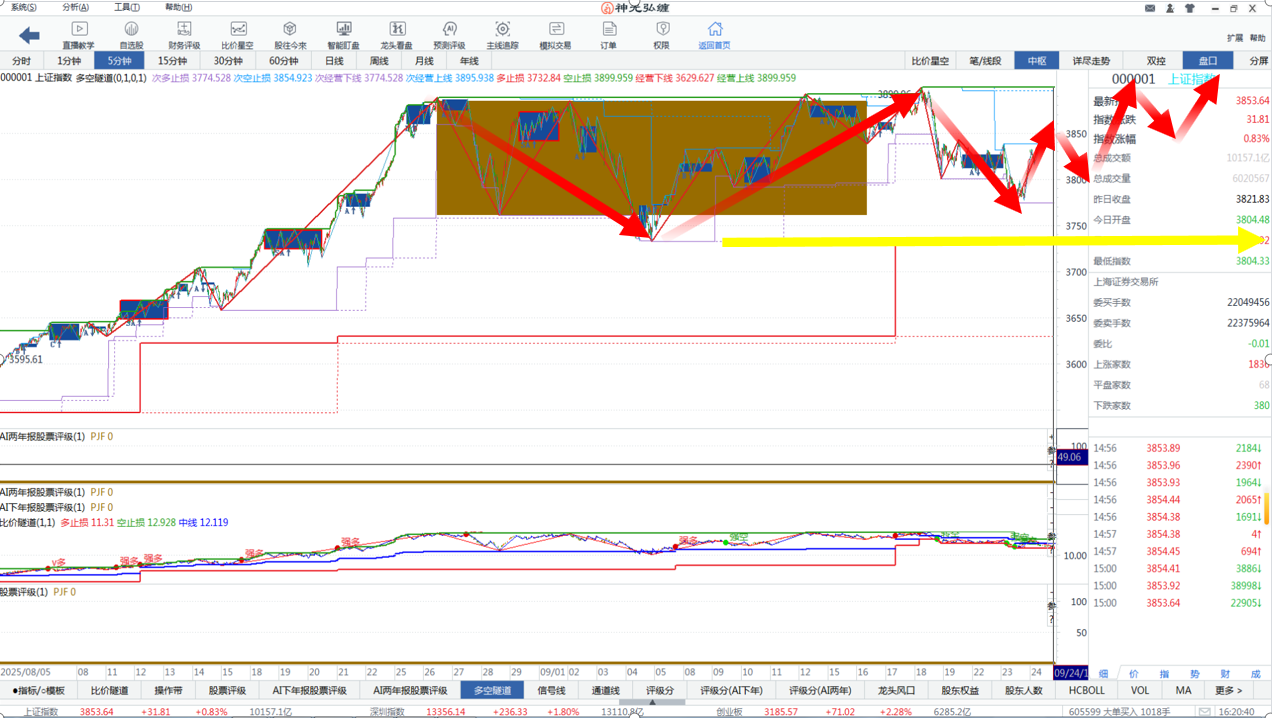
Task: Expand the 更多 > indicator list
Action: point(1228,690)
